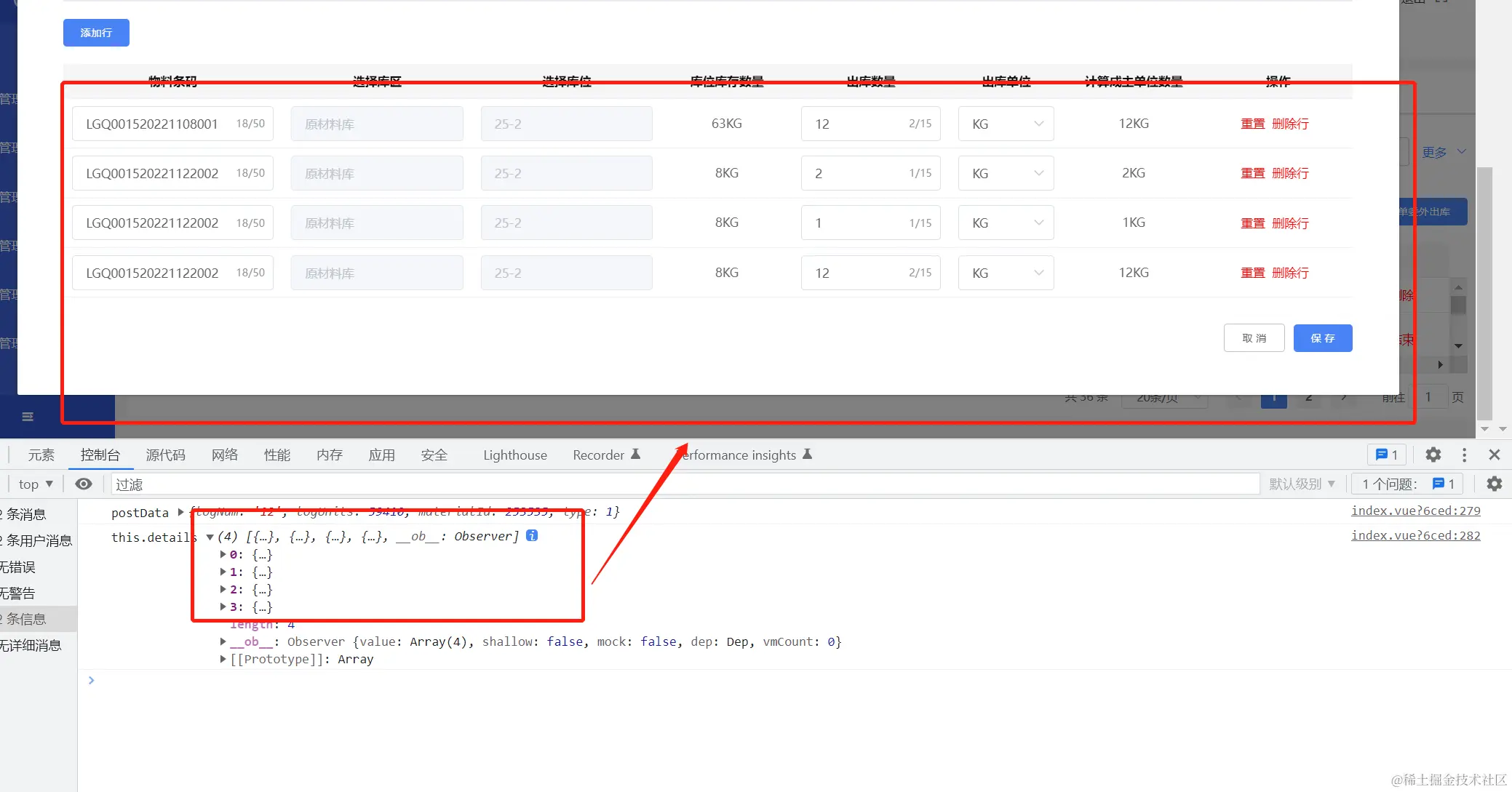Open default log level dropdown
The image size is (1512, 792).
(x=1302, y=484)
